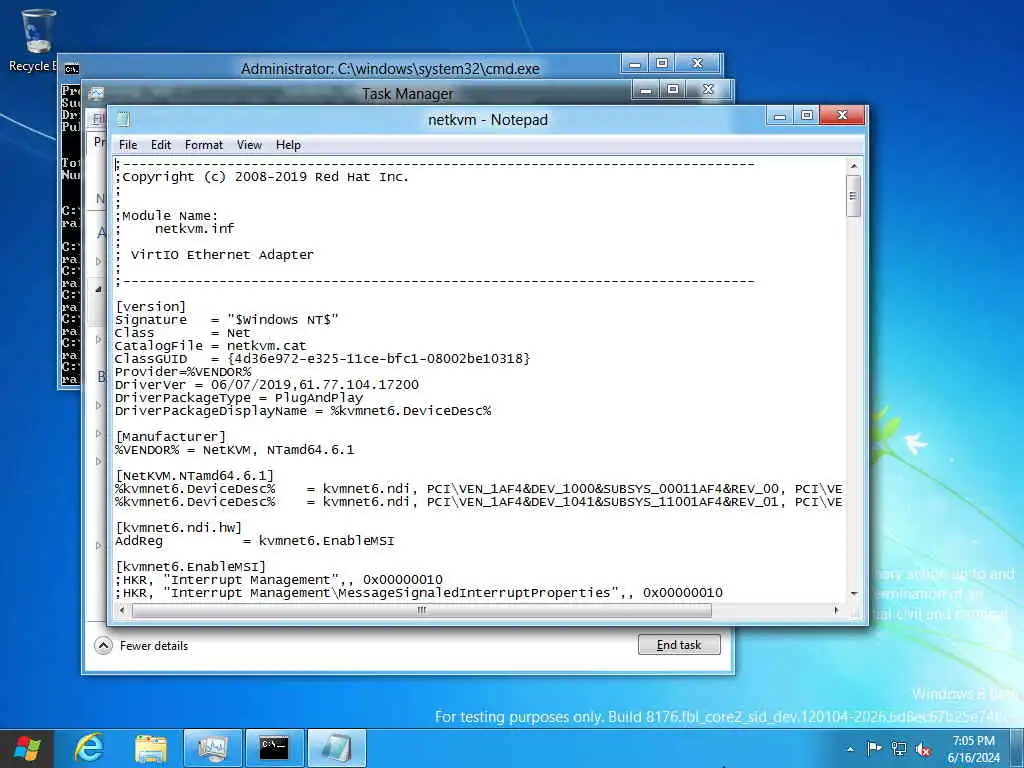Maximize the netkvm Notepad window
This screenshot has height=768, width=1024.
(807, 116)
